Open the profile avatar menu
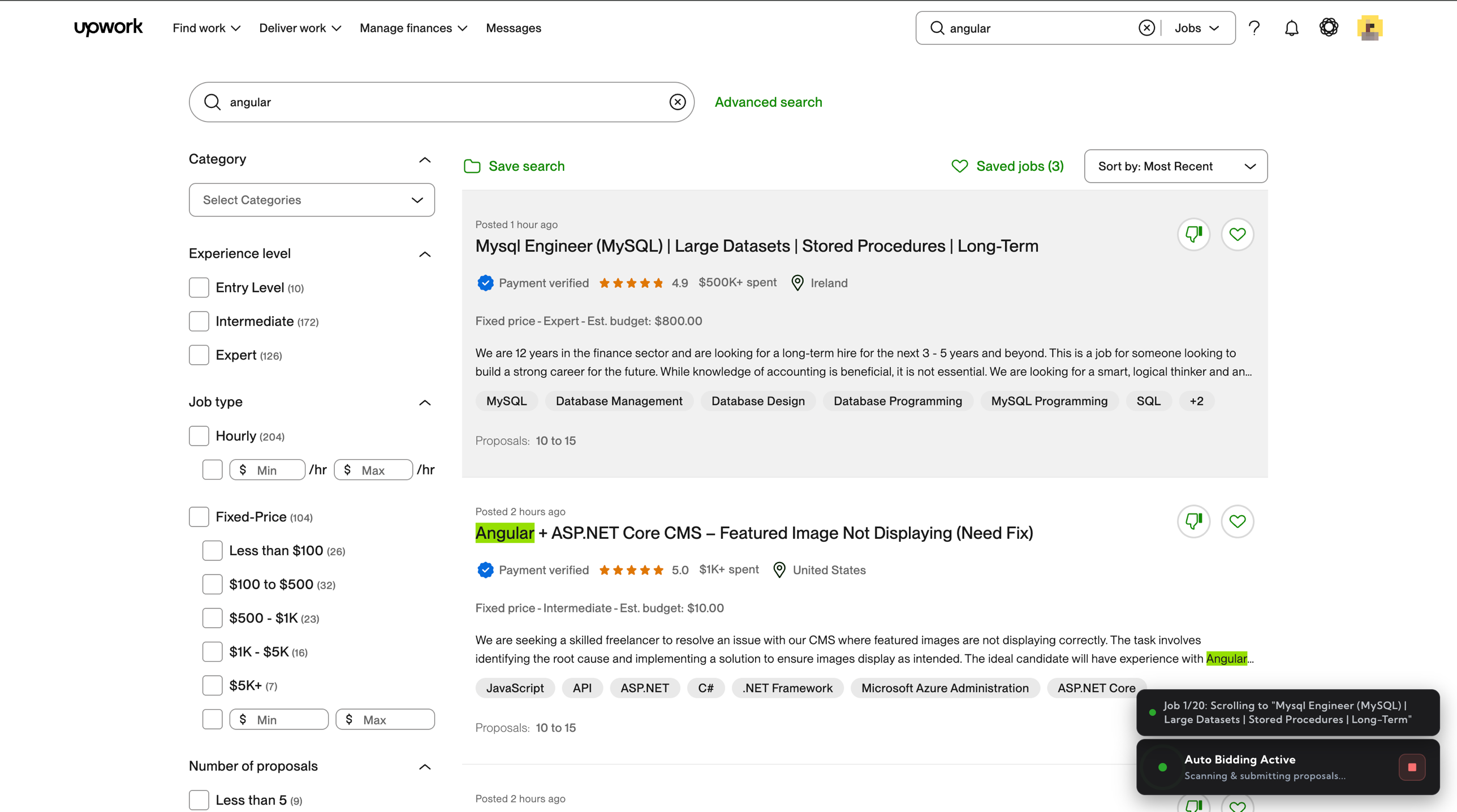Viewport: 1457px width, 812px height. point(1369,28)
